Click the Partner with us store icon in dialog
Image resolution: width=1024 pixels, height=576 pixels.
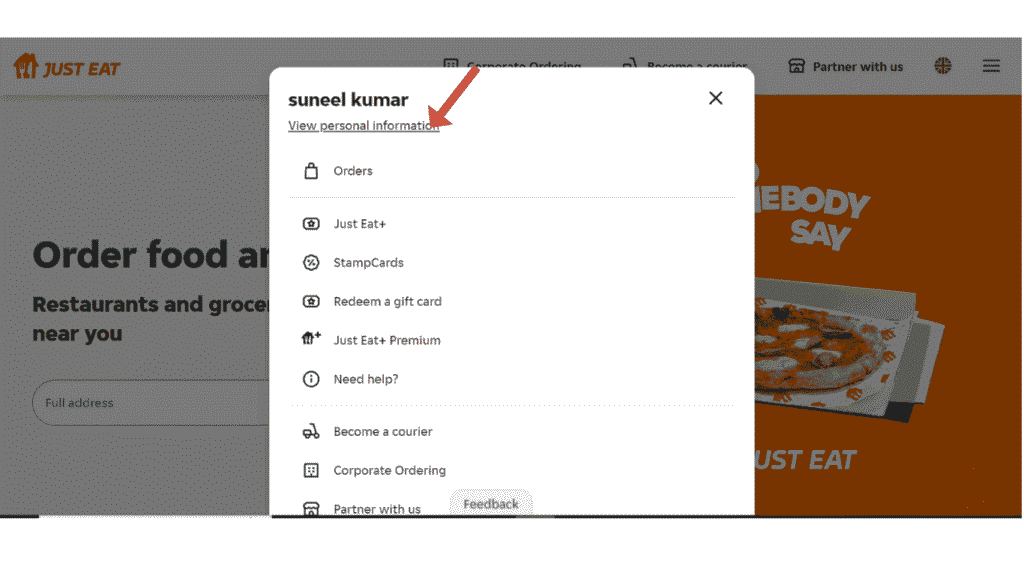click(311, 509)
